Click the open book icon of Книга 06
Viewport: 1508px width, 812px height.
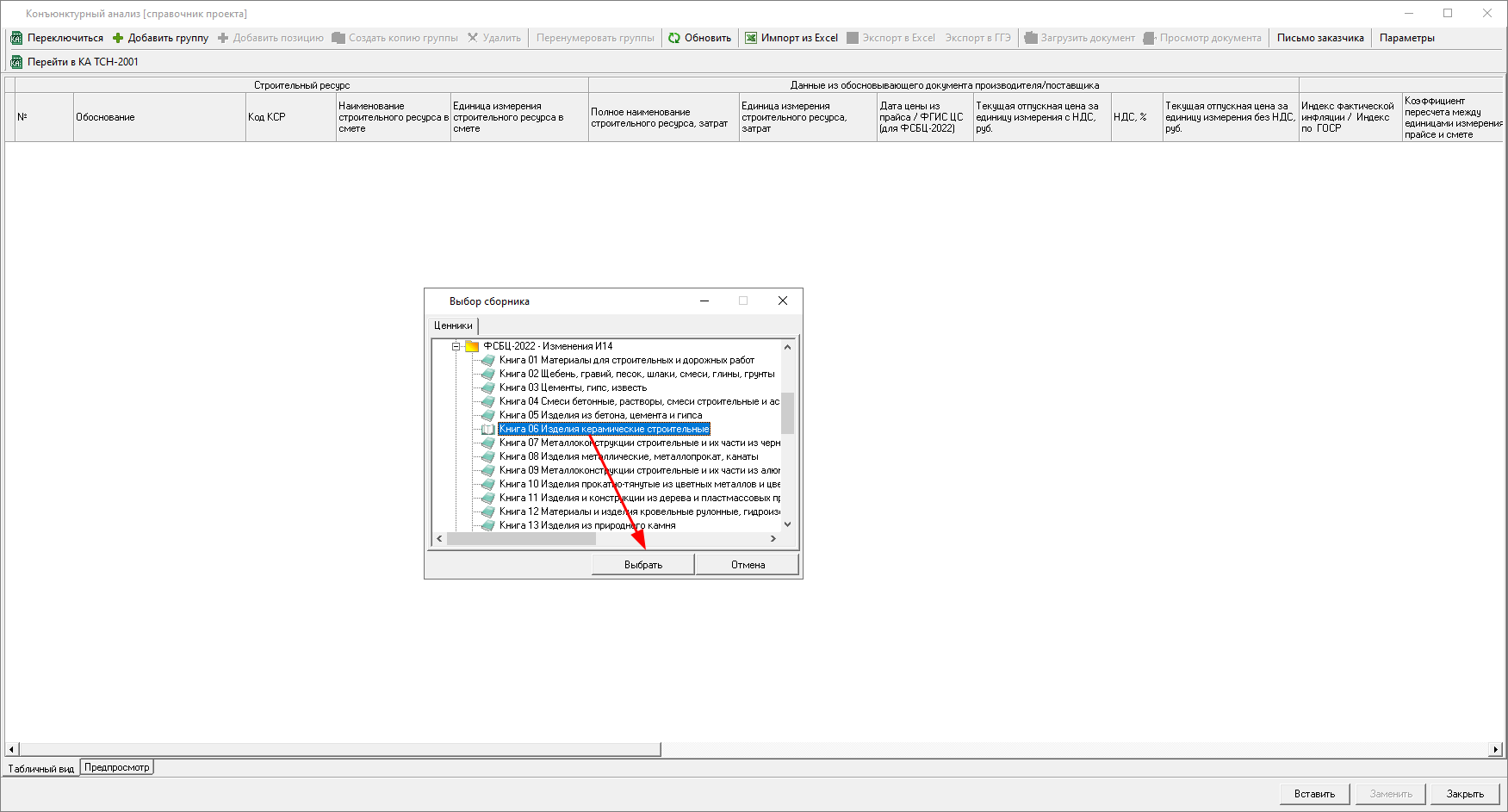tap(488, 429)
